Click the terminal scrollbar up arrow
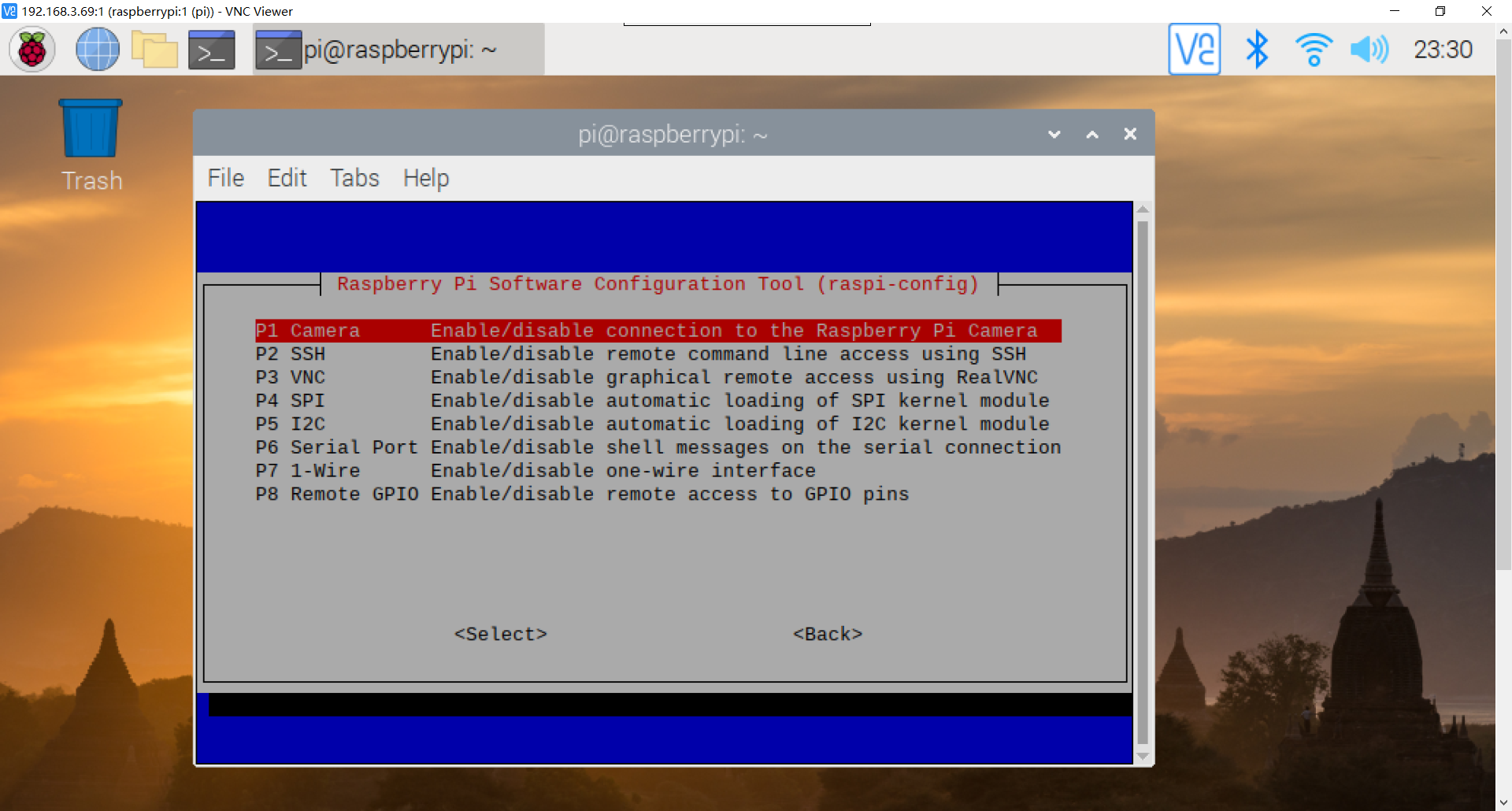 (x=1143, y=209)
